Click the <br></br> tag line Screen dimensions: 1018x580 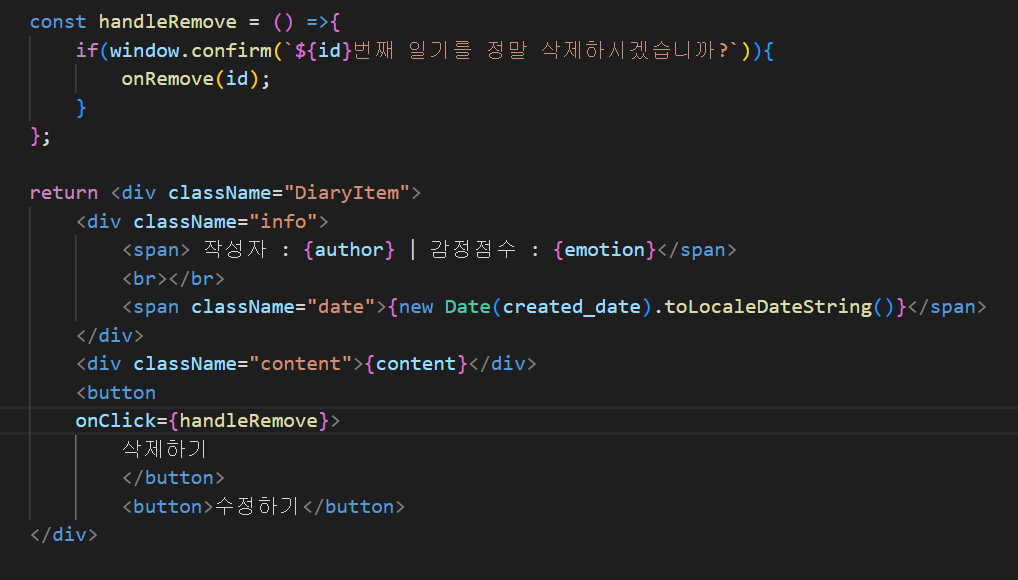(x=173, y=279)
